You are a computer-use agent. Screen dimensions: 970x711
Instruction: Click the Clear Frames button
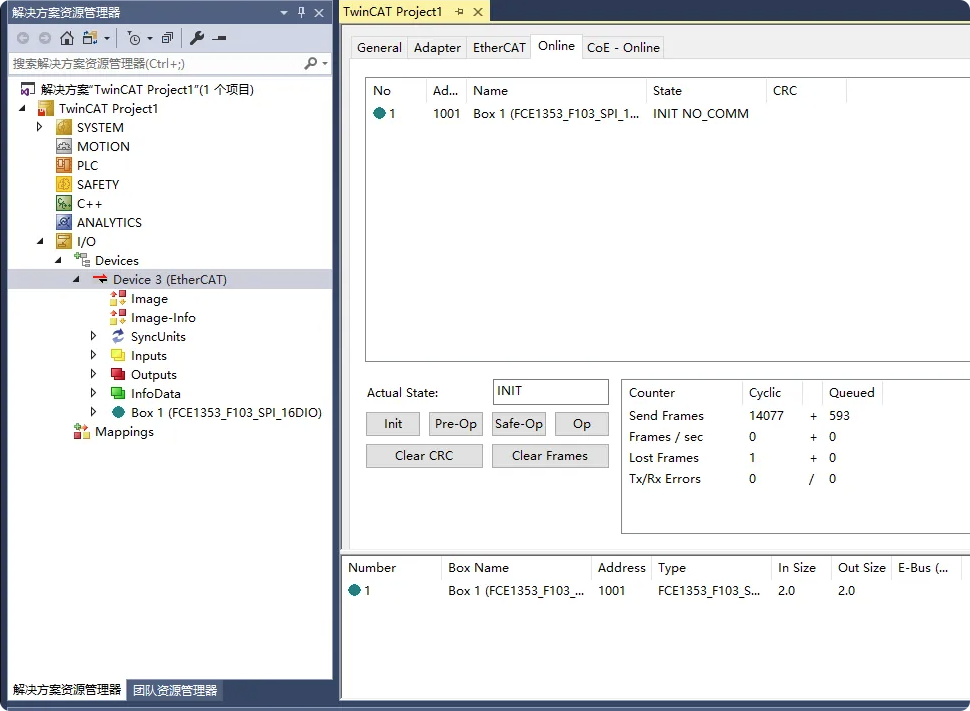click(x=551, y=456)
